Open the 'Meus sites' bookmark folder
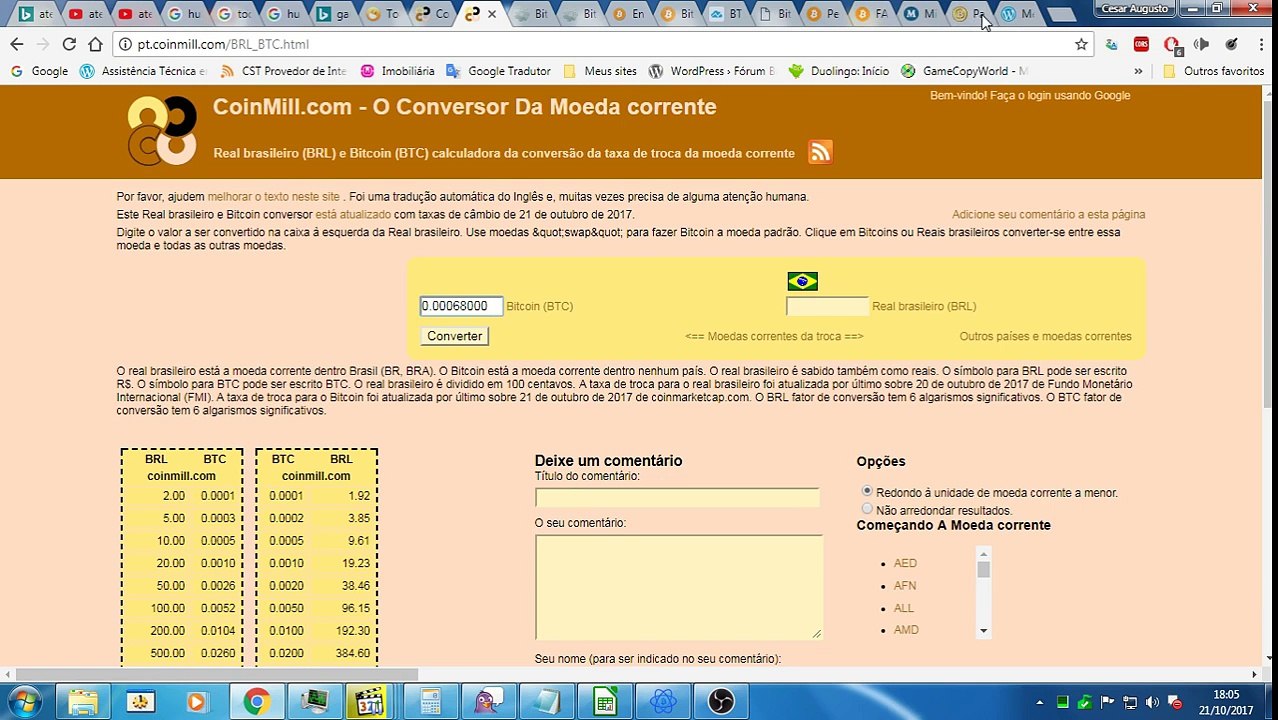1278x720 pixels. (x=600, y=71)
